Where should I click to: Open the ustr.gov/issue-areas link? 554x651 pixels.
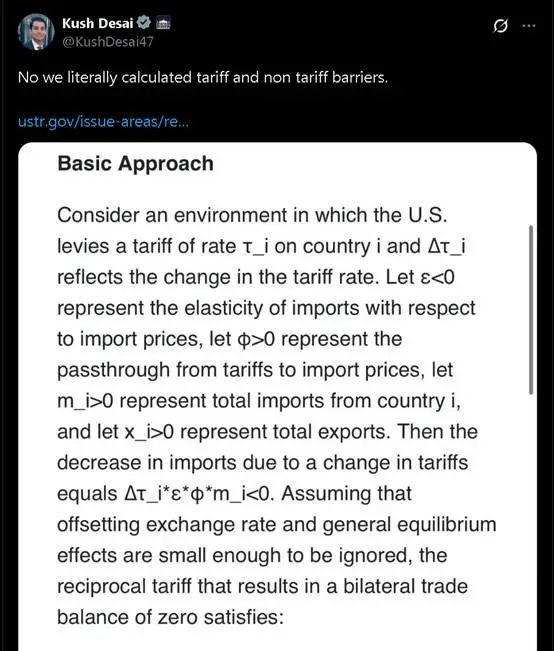(x=103, y=122)
